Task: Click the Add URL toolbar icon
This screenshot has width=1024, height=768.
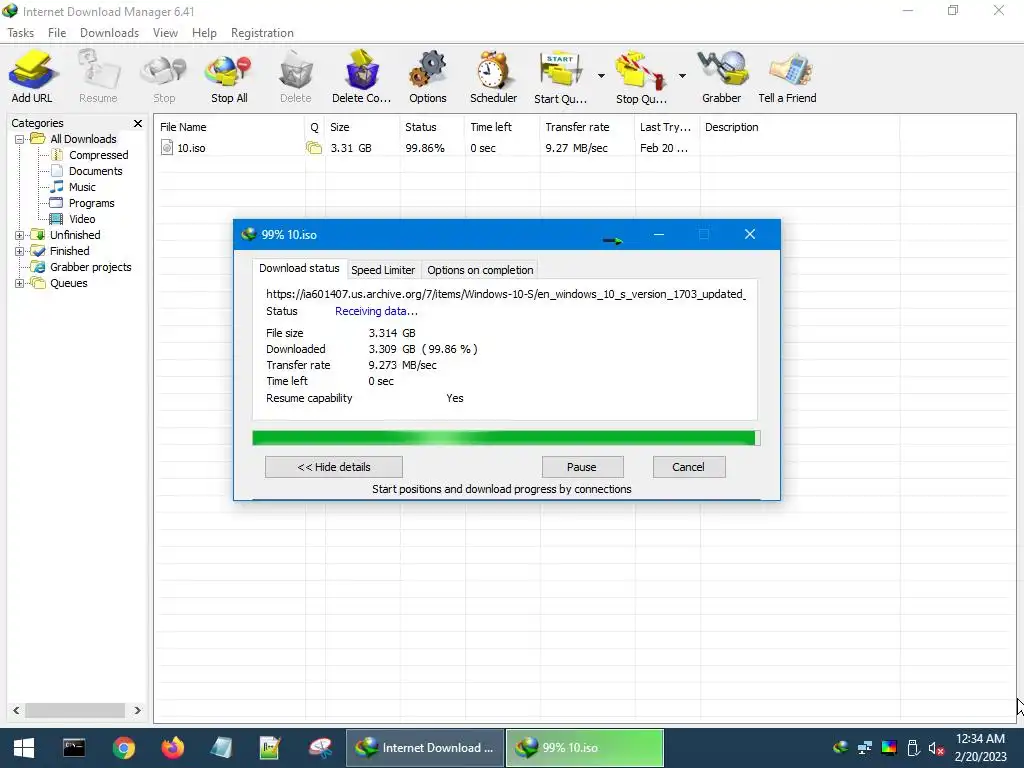Action: tap(31, 77)
